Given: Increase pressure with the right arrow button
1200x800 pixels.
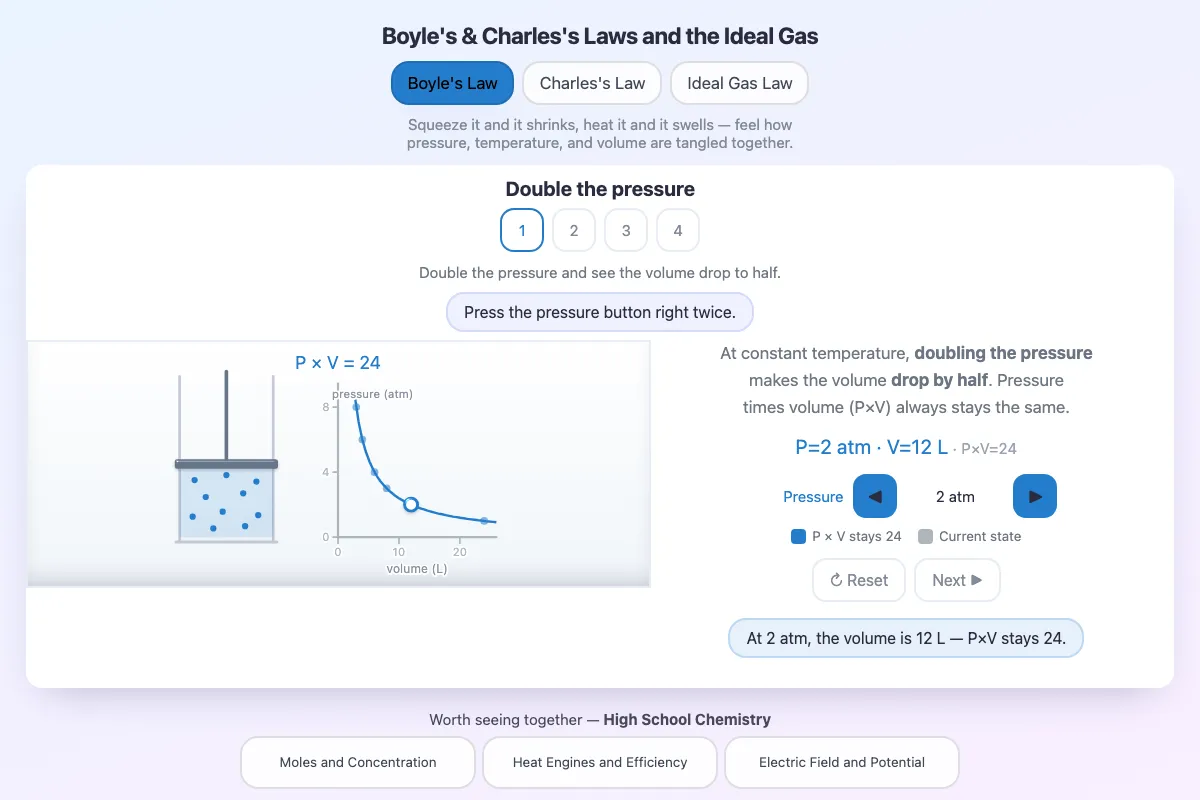Looking at the screenshot, I should pyautogui.click(x=1035, y=496).
